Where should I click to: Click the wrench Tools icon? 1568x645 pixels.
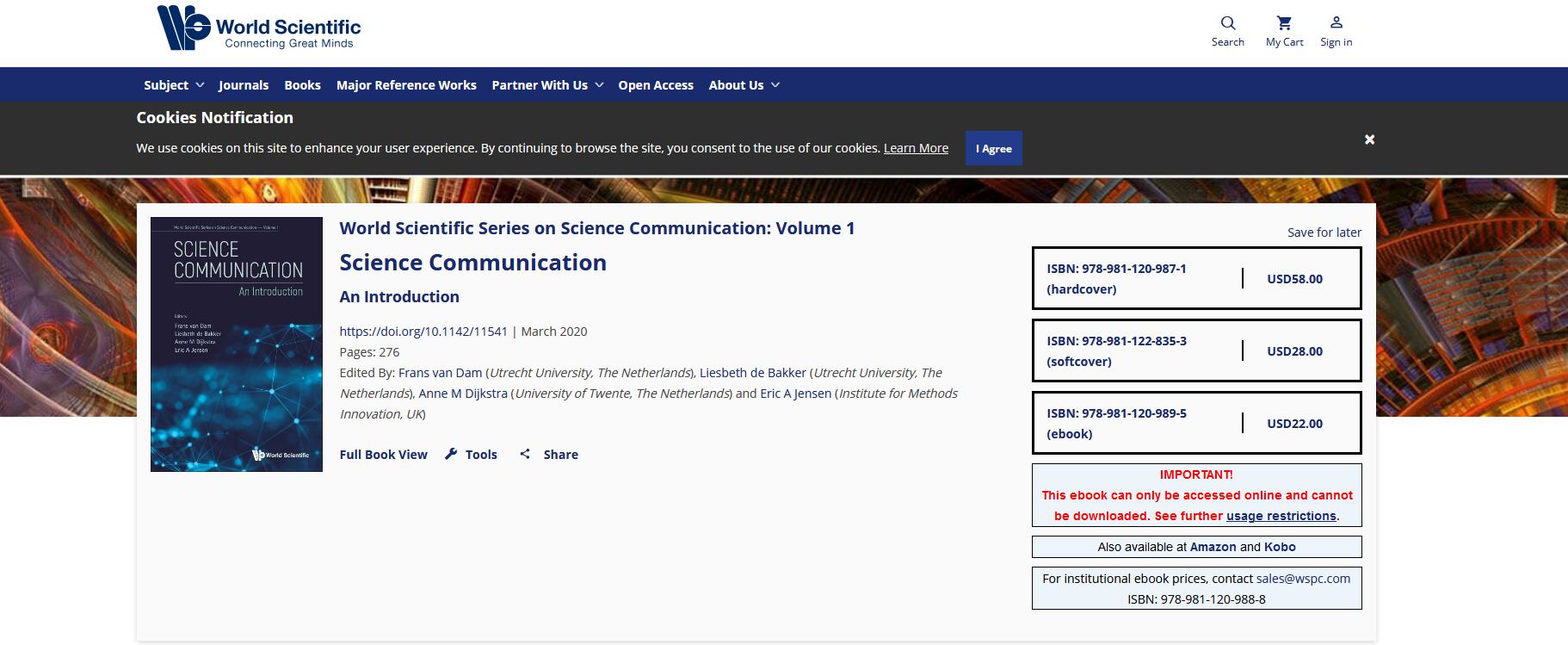451,454
